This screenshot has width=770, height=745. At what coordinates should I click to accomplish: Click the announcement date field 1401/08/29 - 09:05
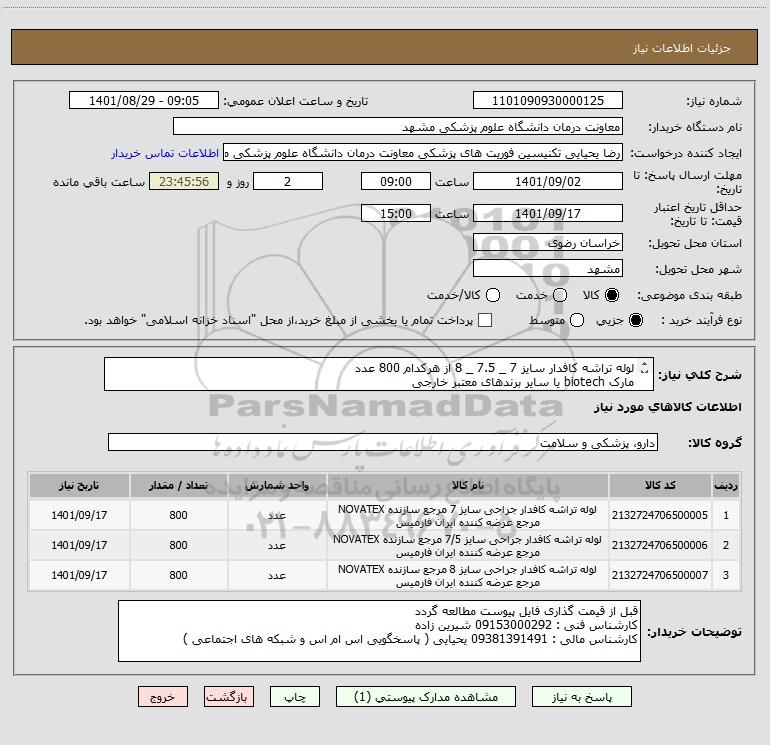[144, 101]
